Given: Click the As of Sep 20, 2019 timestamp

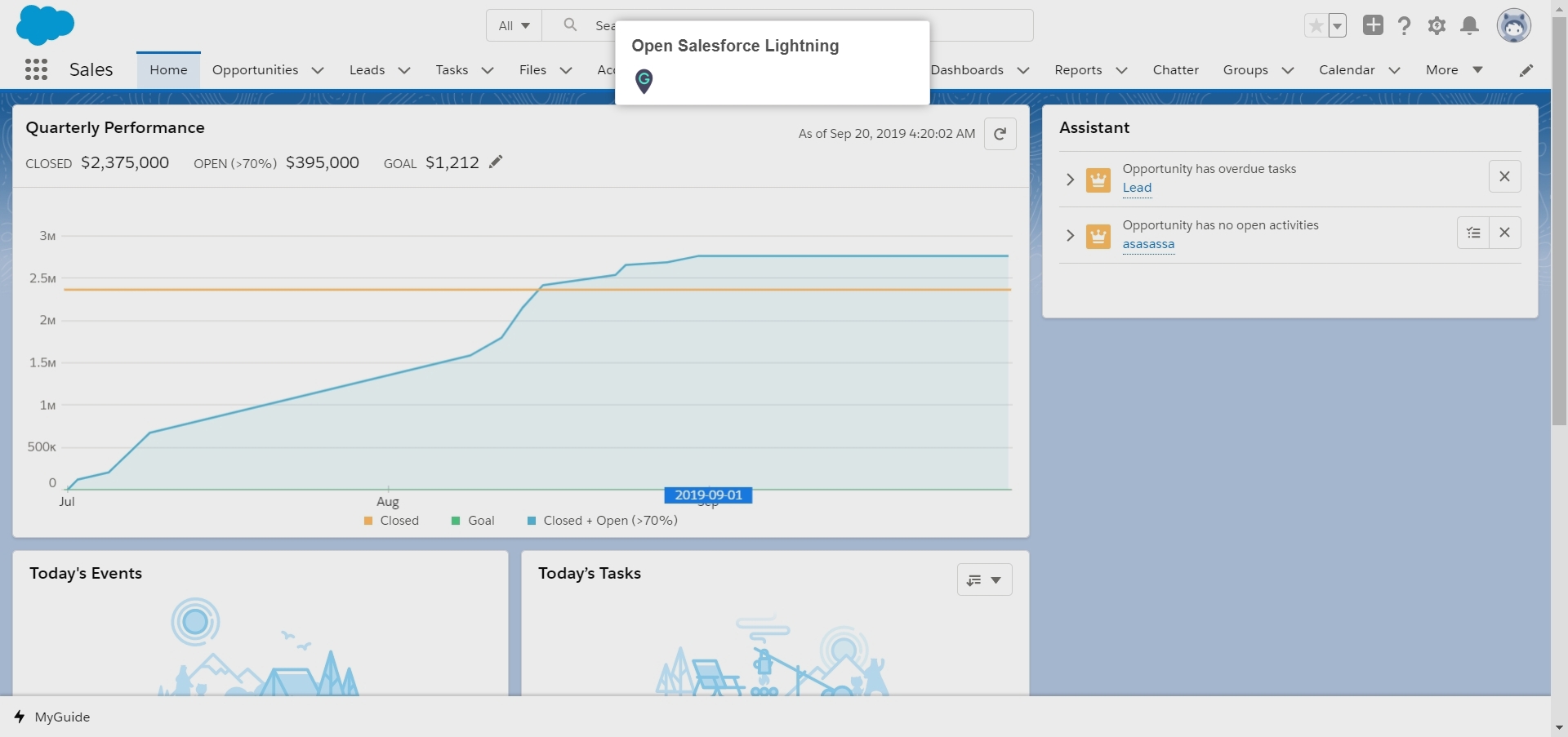Looking at the screenshot, I should pos(887,134).
